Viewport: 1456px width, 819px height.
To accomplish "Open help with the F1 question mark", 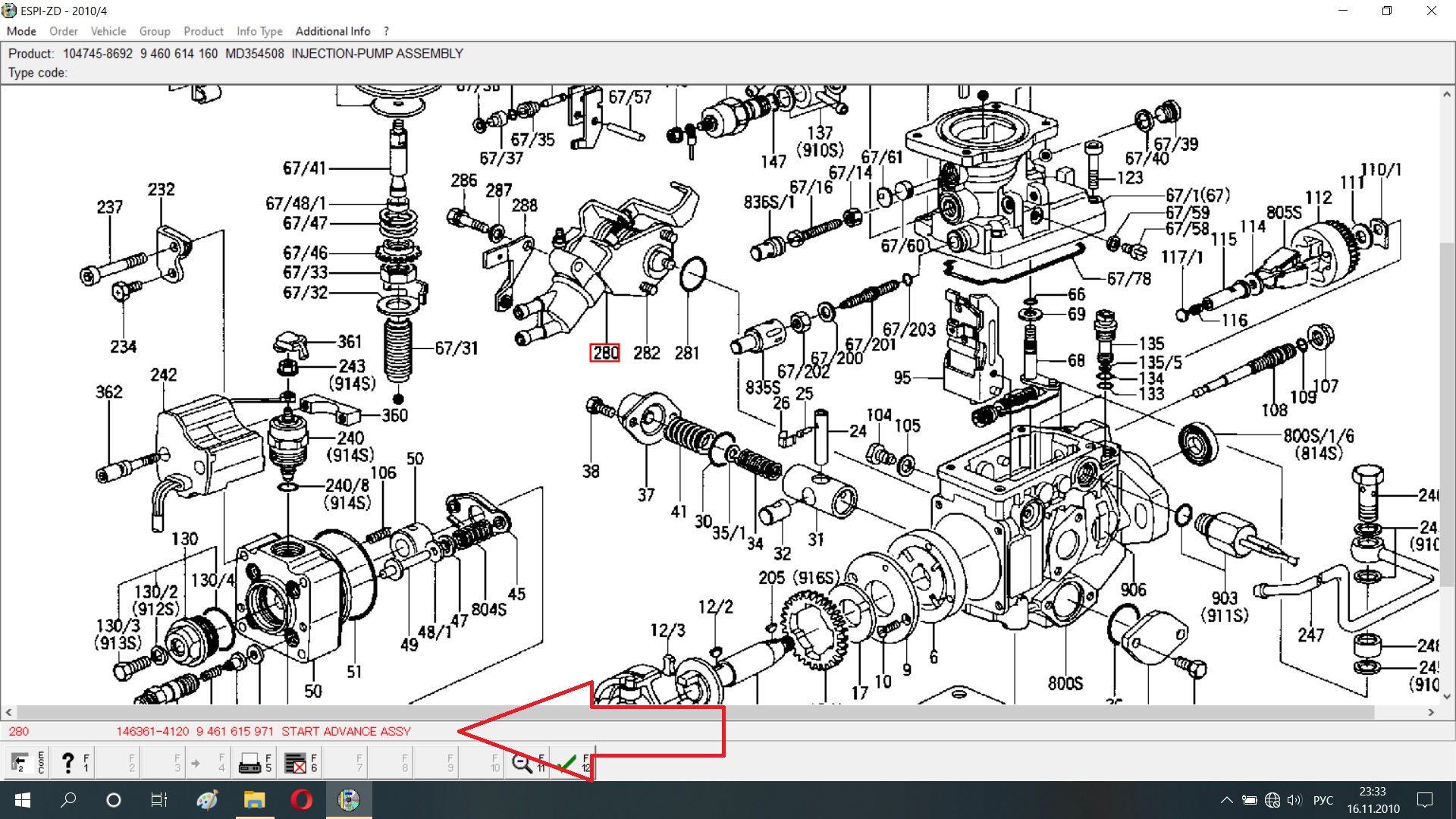I will 74,762.
